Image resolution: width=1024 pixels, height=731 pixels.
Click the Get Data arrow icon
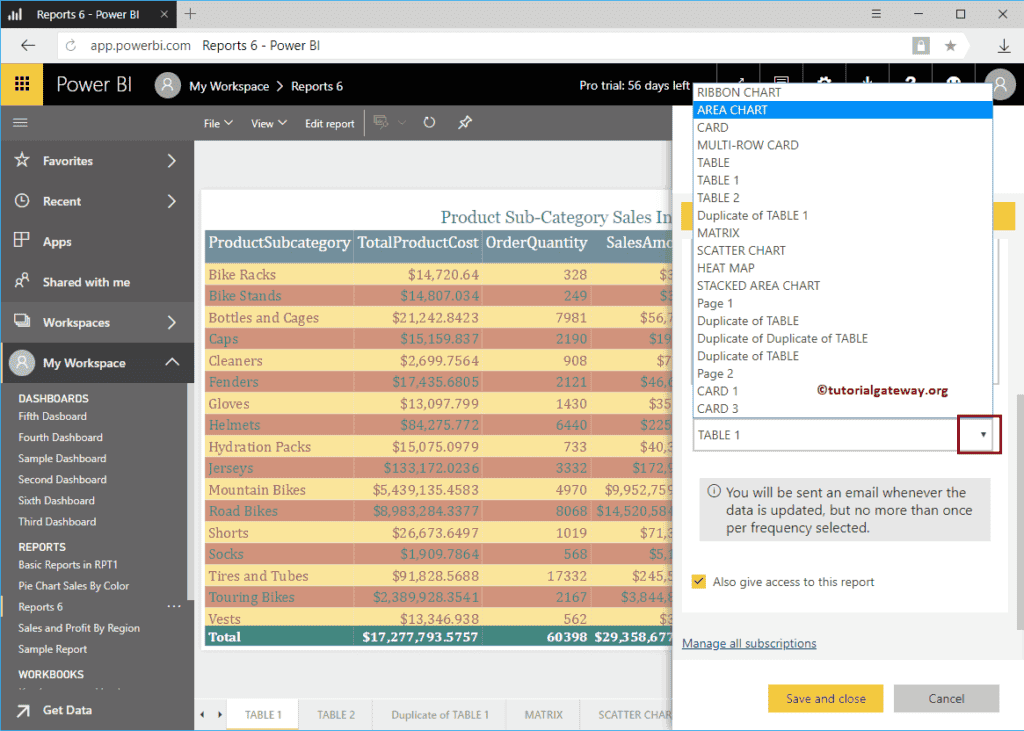pos(21,710)
